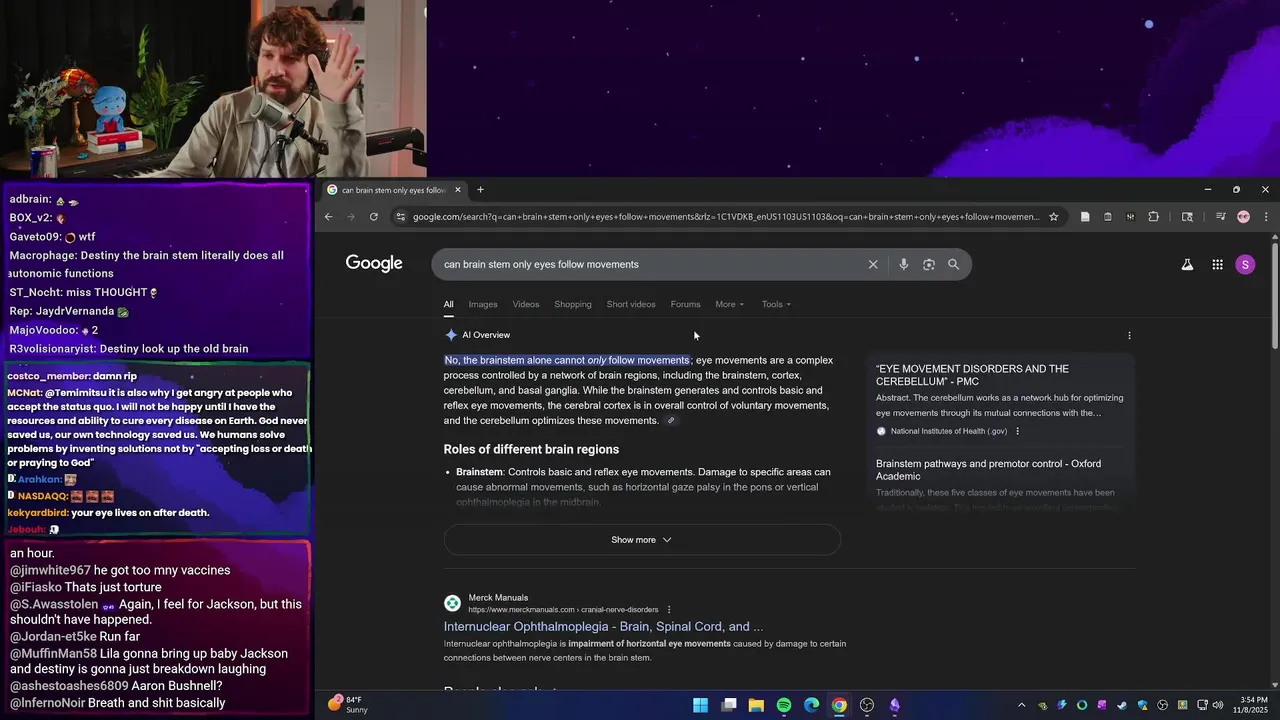This screenshot has width=1280, height=720.
Task: Open OBS Studio from the taskbar
Action: click(867, 705)
